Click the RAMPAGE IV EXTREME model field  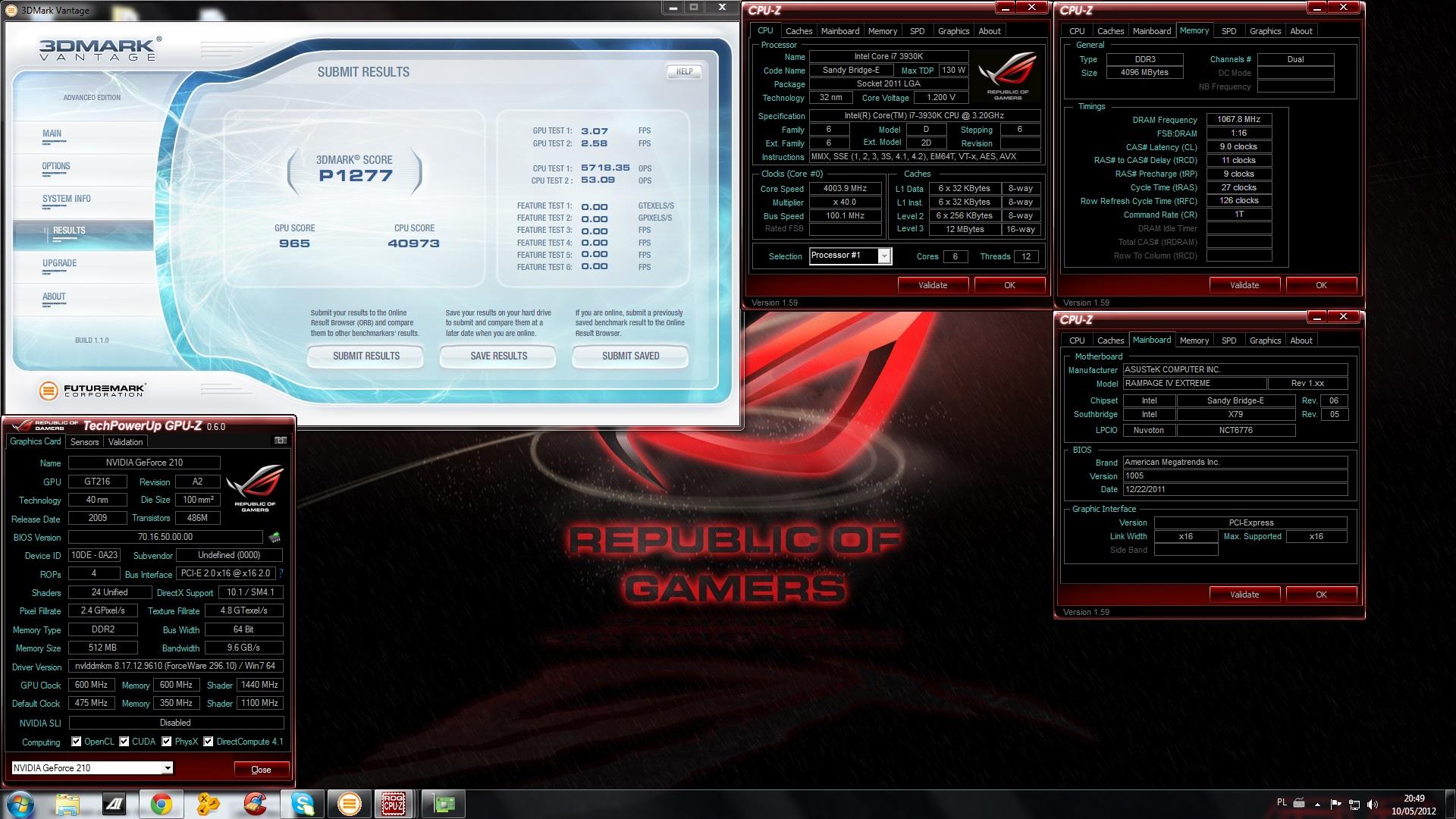pyautogui.click(x=1194, y=384)
